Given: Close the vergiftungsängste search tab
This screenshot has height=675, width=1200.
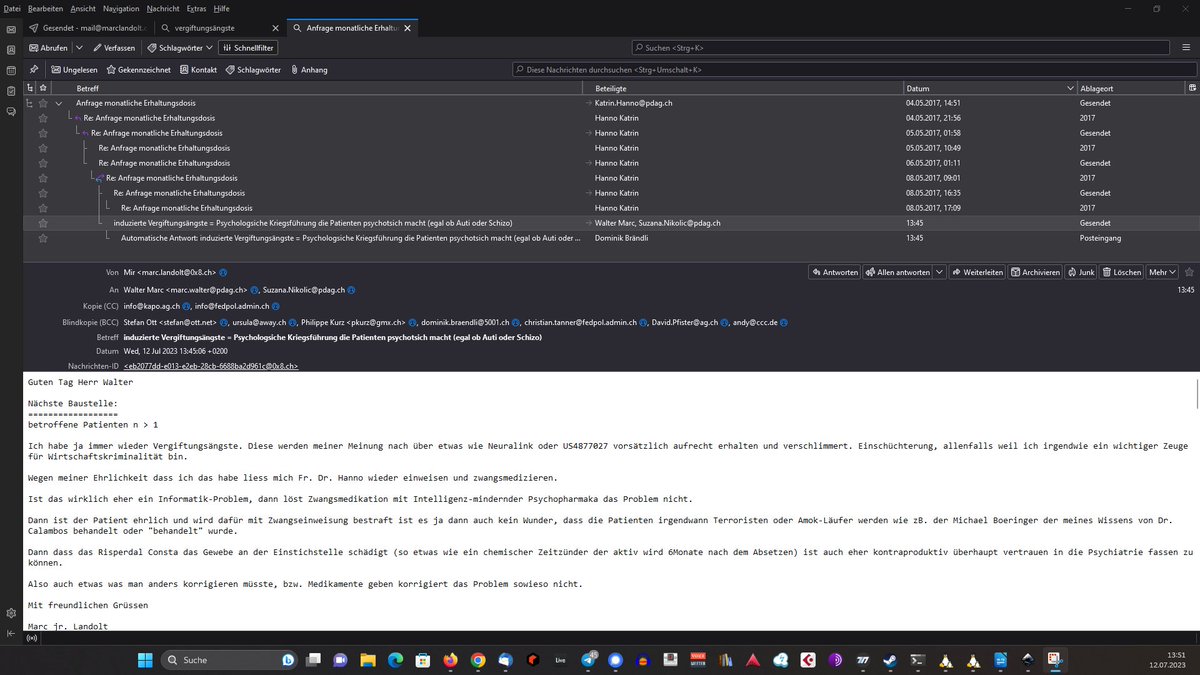Looking at the screenshot, I should point(276,28).
